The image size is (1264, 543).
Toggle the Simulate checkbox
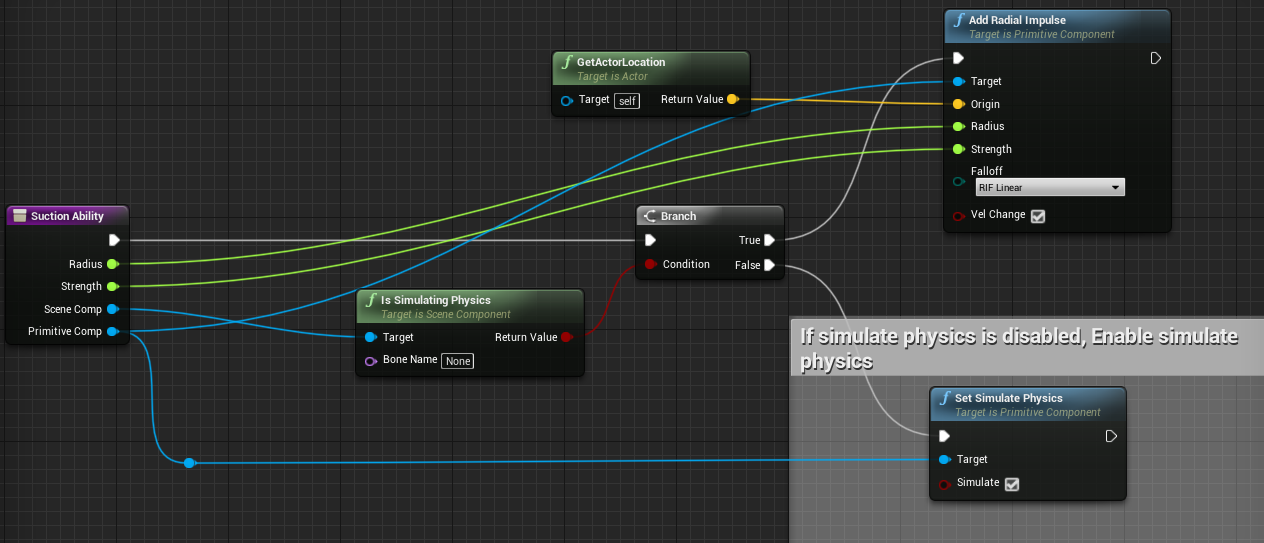click(x=1012, y=484)
